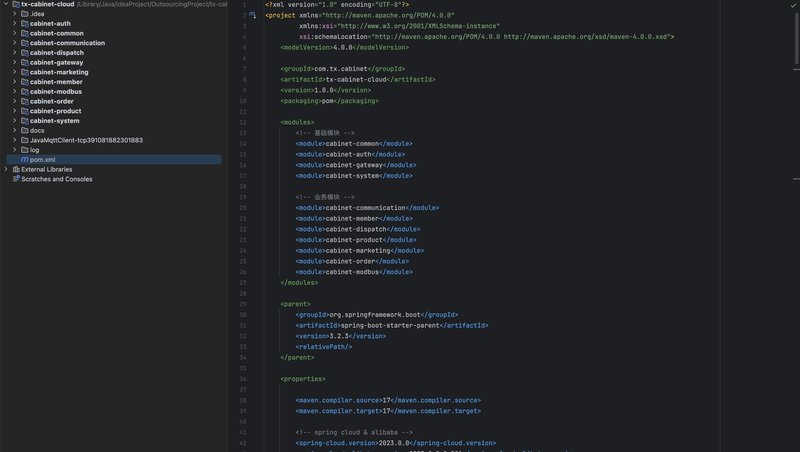Click the editor vertical scrollbar thumb
This screenshot has width=800, height=452.
796,38
